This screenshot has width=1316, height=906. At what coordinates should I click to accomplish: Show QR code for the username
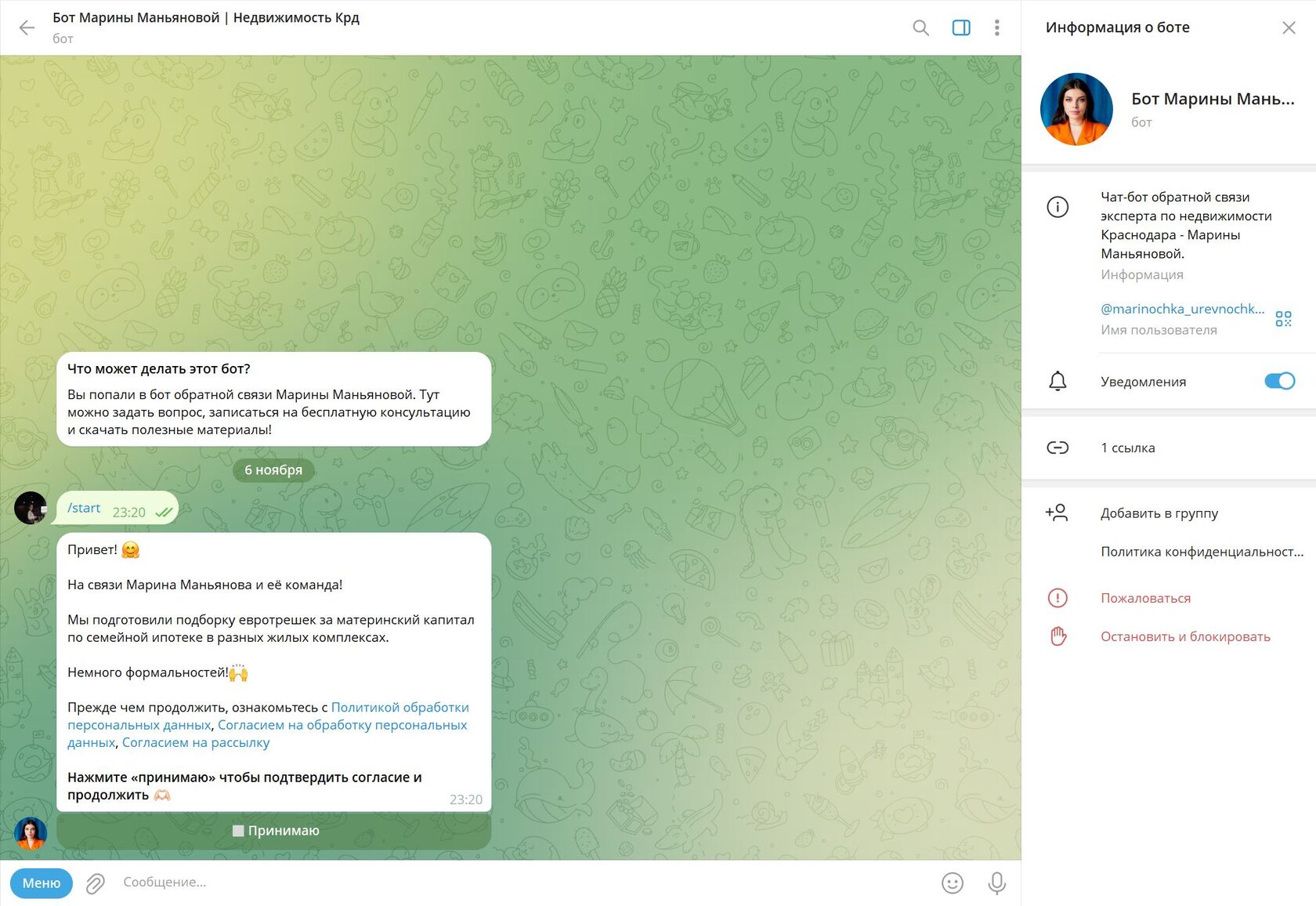click(1283, 319)
